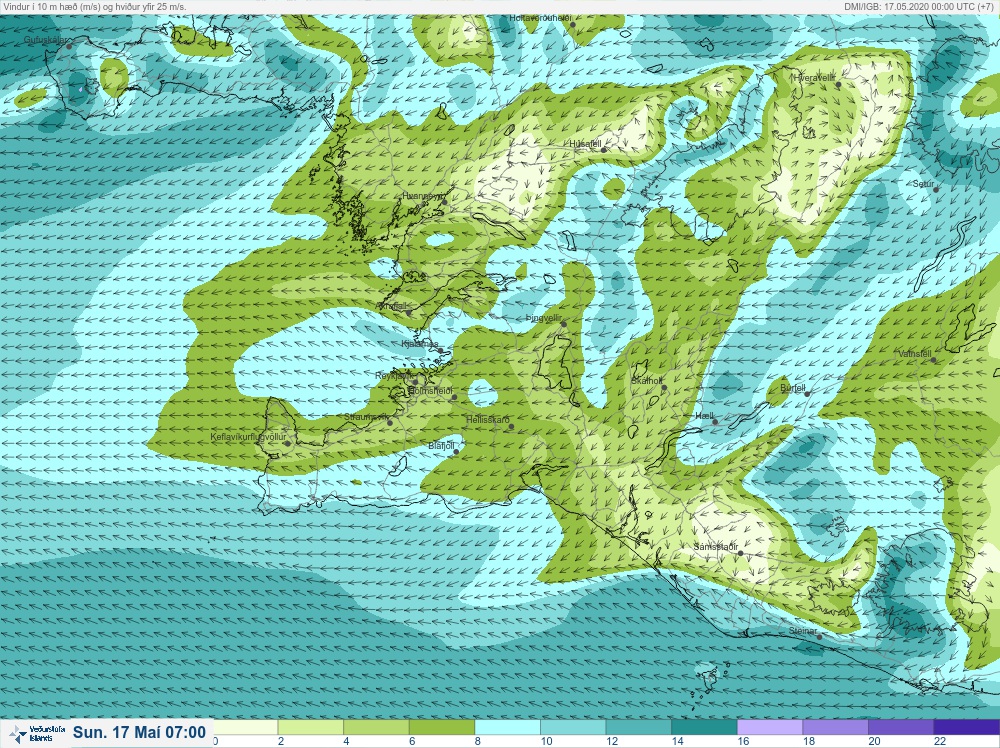The width and height of the screenshot is (1000, 748).
Task: Click the Steinar station label
Action: tap(803, 631)
